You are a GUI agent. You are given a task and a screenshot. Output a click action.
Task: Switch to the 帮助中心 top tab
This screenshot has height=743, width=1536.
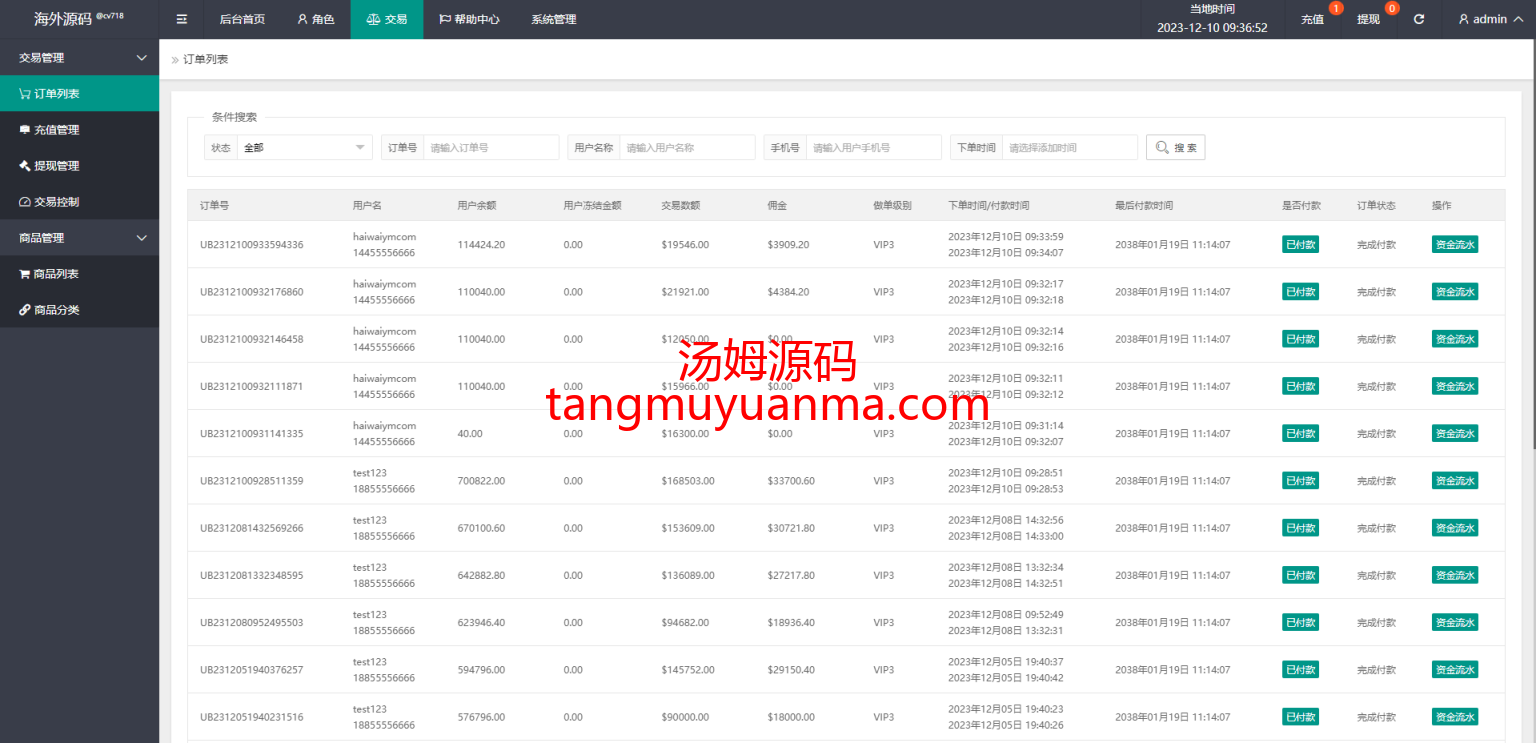point(468,19)
